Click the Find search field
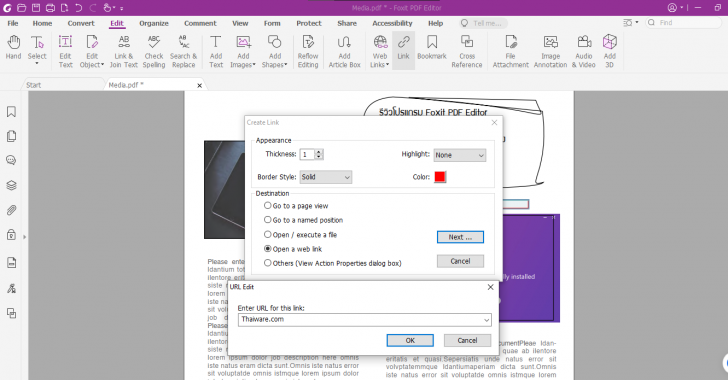The height and width of the screenshot is (380, 728). 685,22
